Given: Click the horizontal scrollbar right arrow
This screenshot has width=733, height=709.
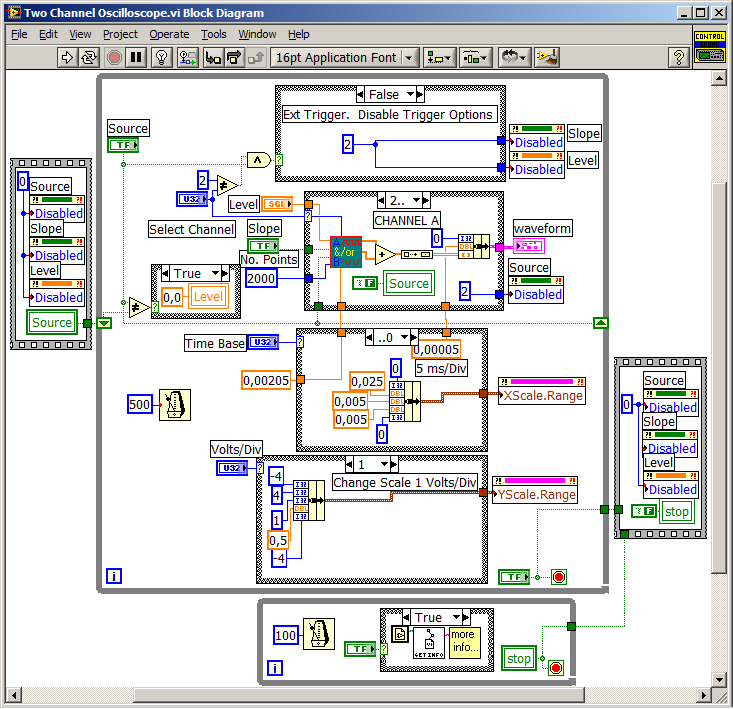Looking at the screenshot, I should [704, 695].
